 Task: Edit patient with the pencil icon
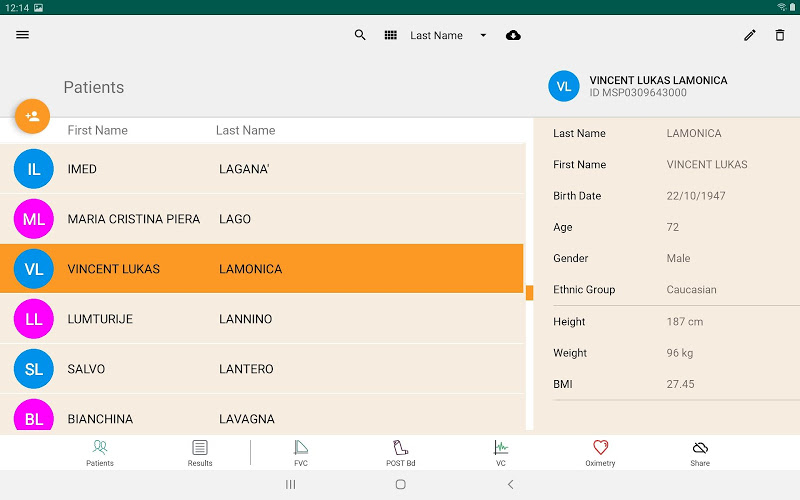pos(750,35)
